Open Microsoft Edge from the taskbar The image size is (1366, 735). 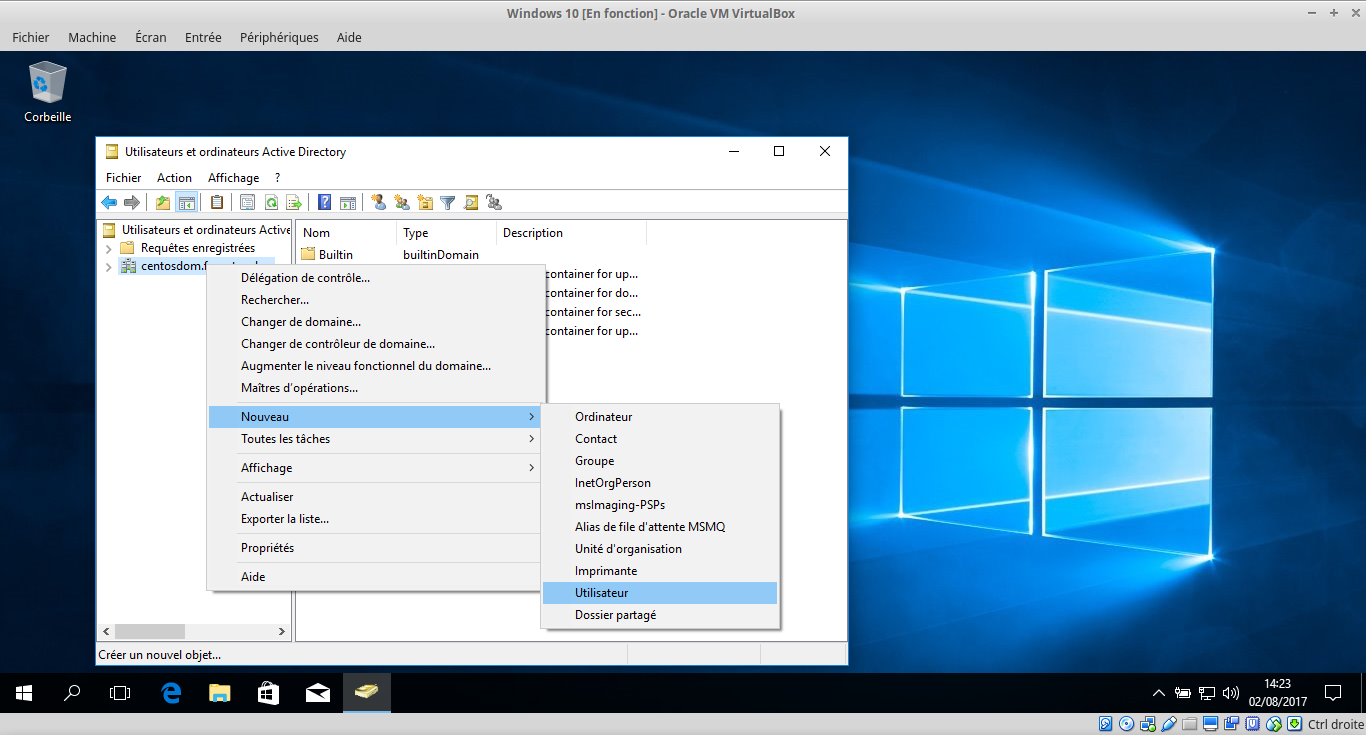coord(171,693)
